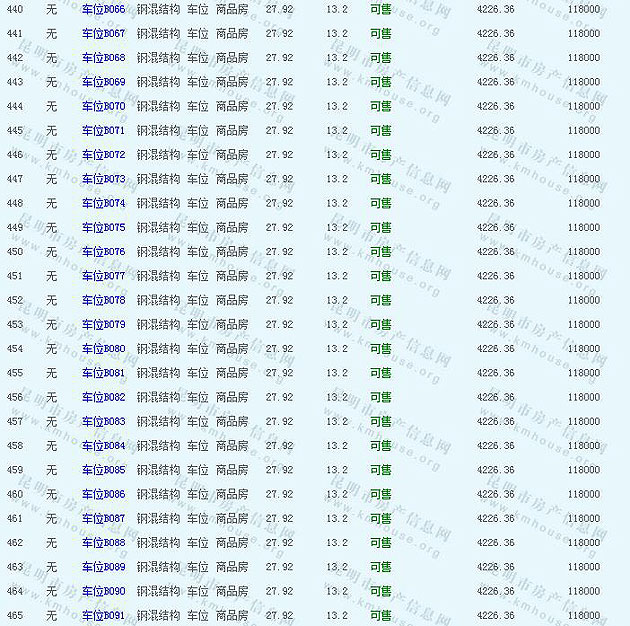Open parking space 车位B070 details

tap(104, 106)
